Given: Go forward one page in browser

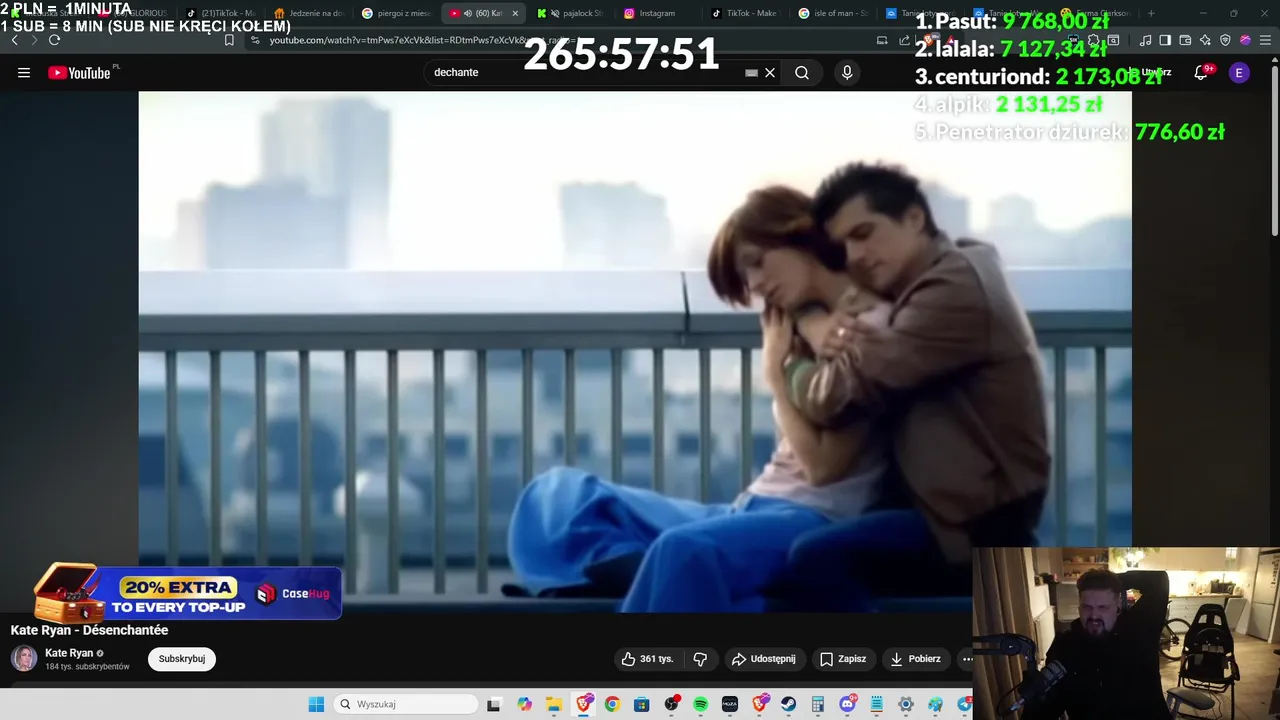Looking at the screenshot, I should tap(34, 40).
